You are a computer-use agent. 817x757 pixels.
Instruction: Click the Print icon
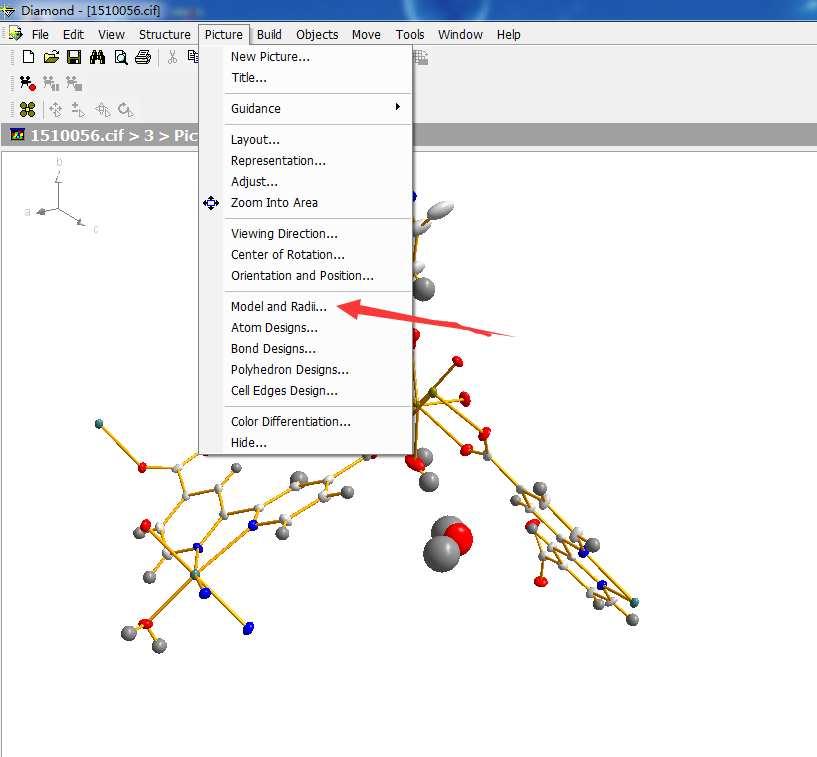[143, 57]
